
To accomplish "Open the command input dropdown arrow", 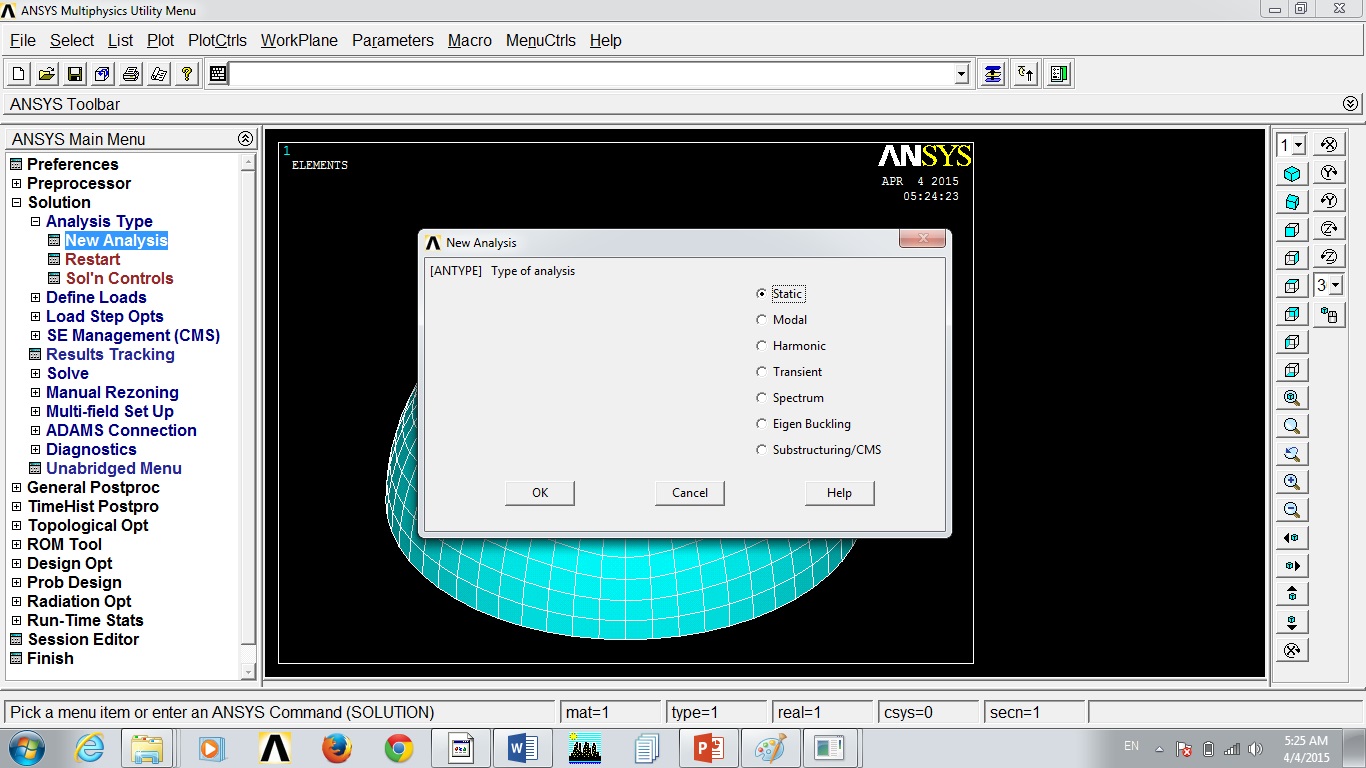I will 962,74.
